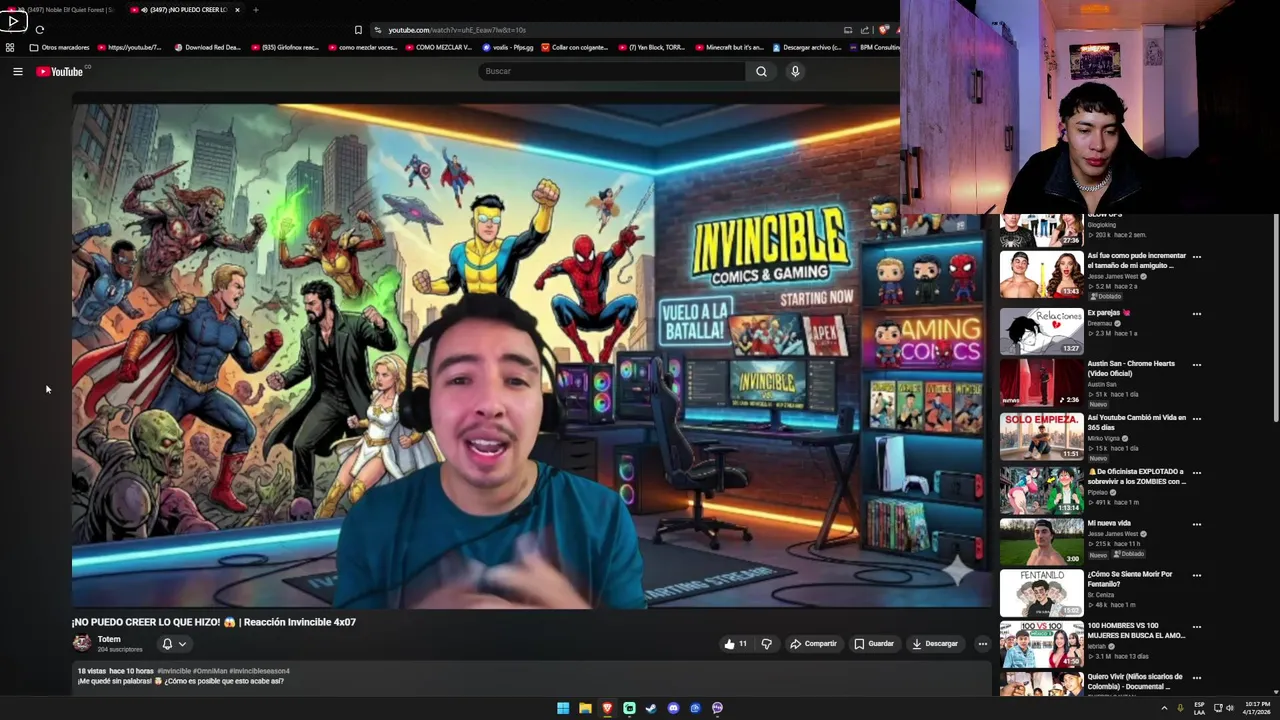The width and height of the screenshot is (1280, 720).
Task: Click the search magnifier button
Action: 761,71
